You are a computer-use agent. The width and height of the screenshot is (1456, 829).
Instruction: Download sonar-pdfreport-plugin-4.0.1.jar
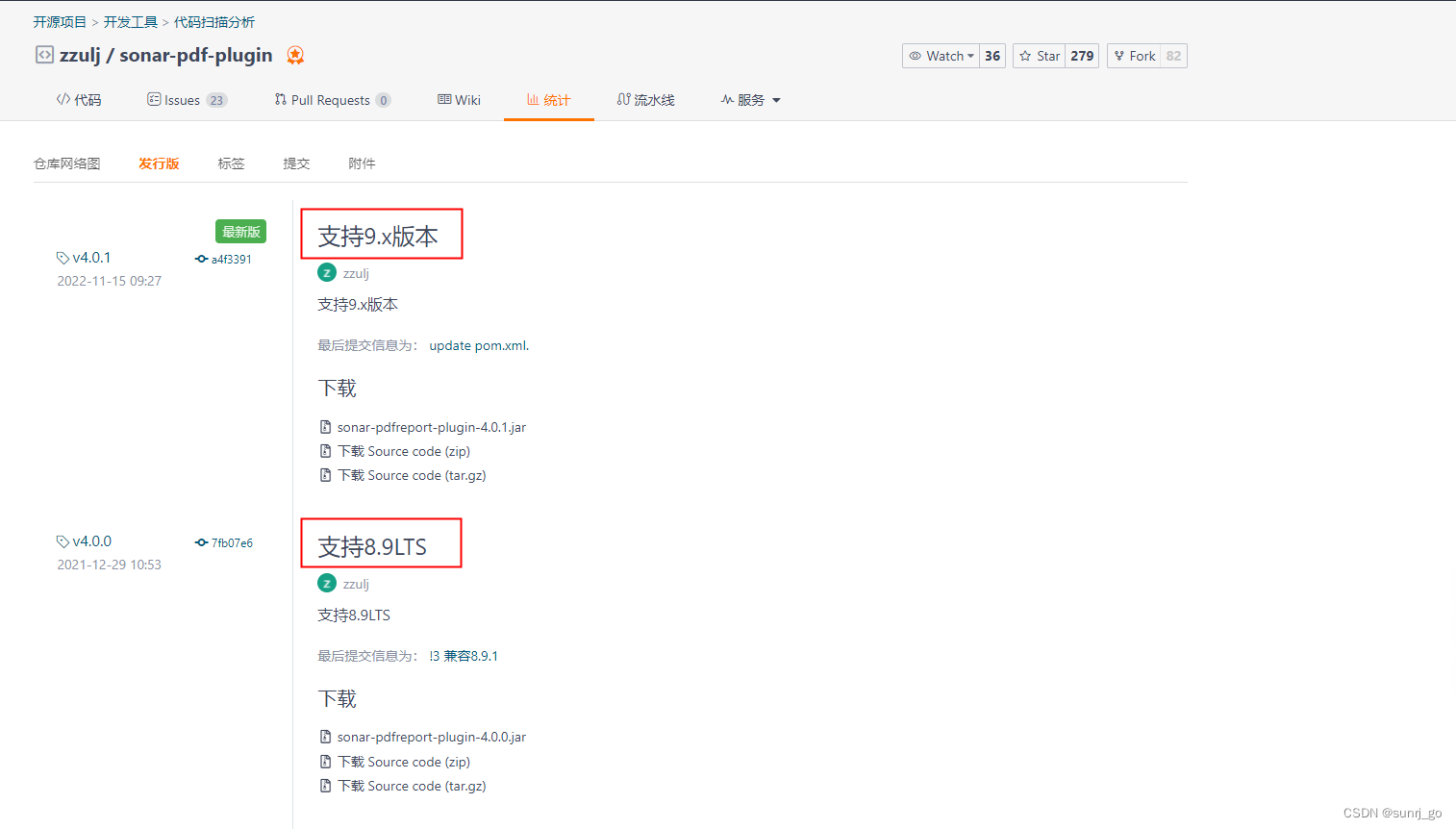432,427
